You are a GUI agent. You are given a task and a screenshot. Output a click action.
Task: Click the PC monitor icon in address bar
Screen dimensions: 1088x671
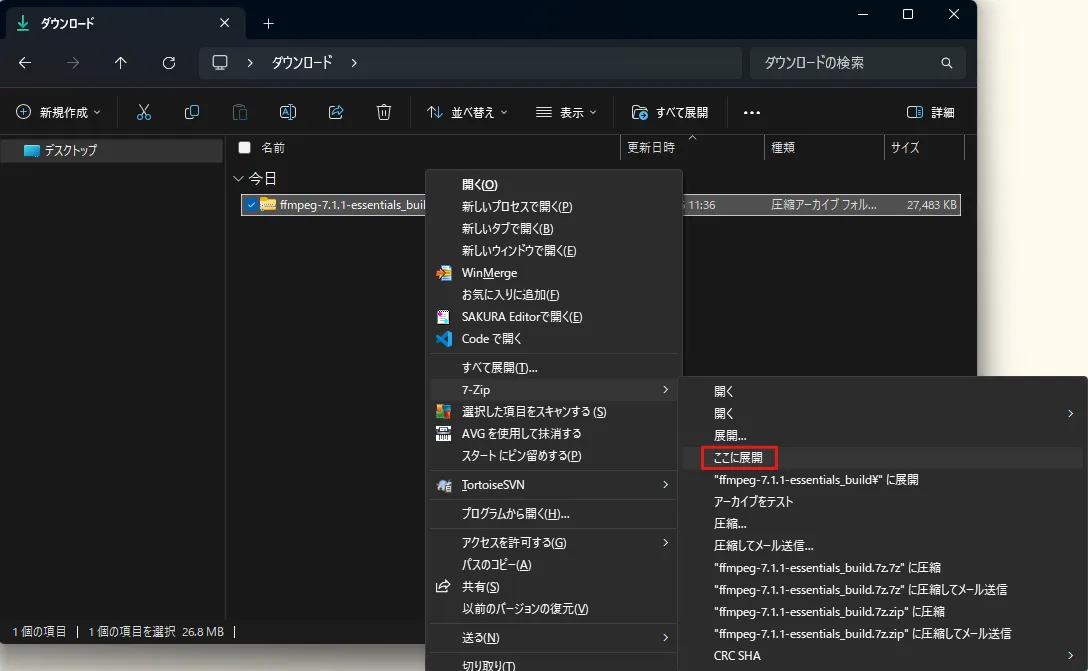click(220, 62)
